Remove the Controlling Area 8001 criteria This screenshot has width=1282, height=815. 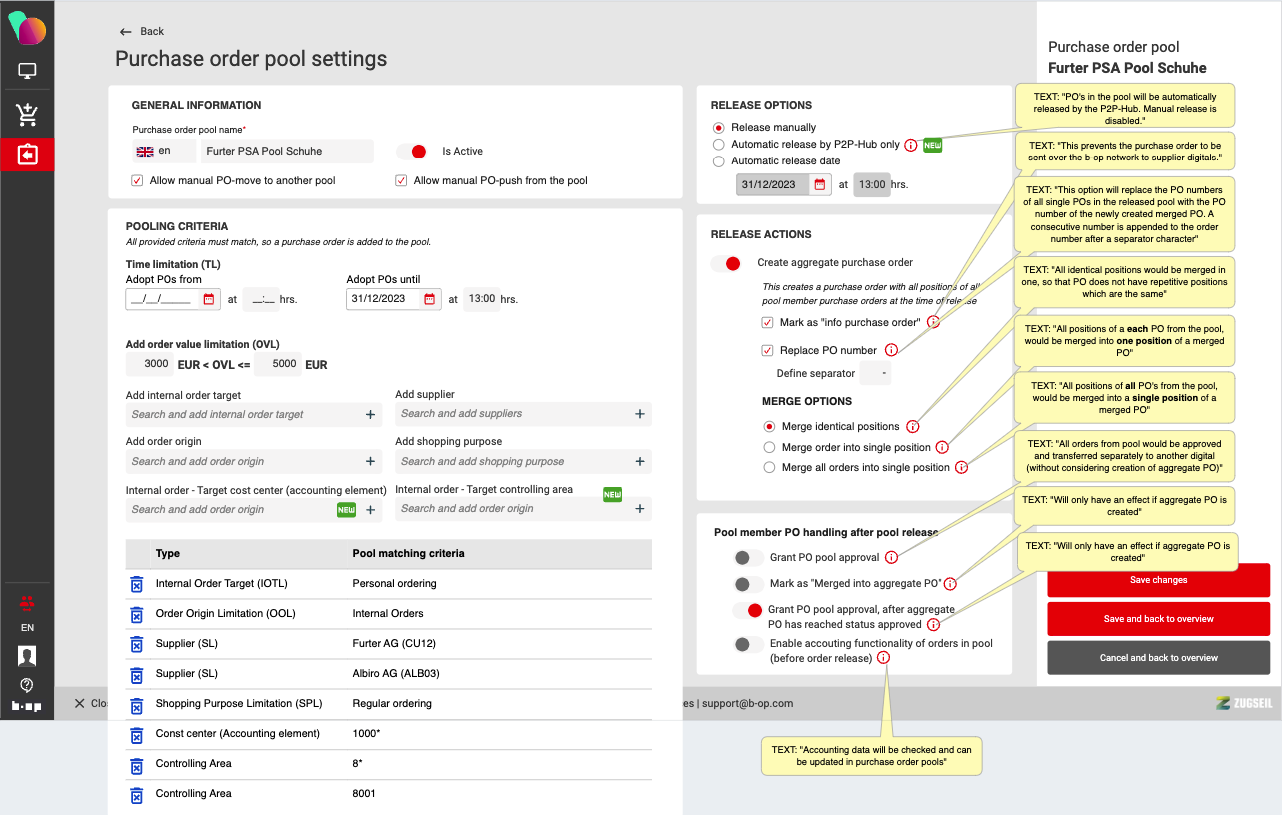click(137, 794)
